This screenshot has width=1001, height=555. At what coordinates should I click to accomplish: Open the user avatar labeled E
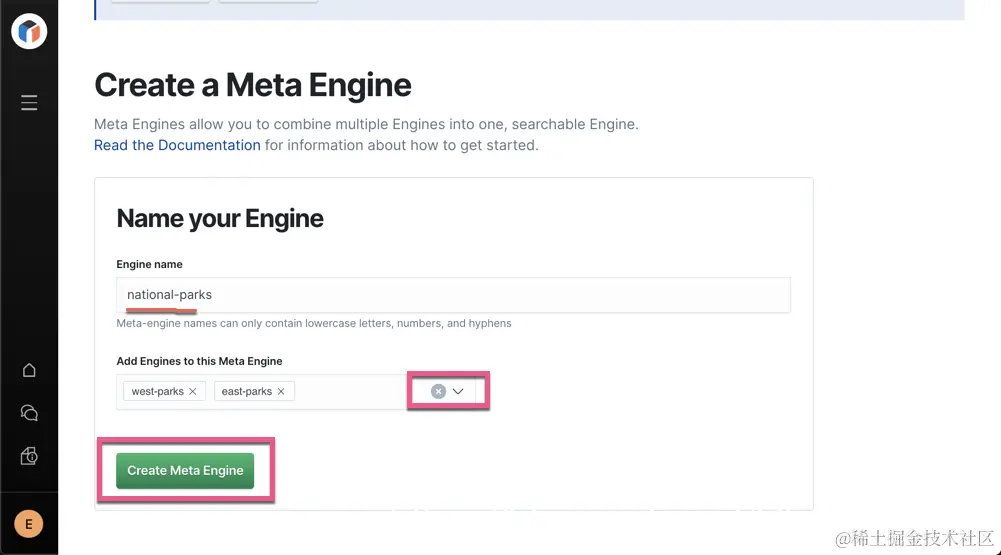tap(29, 523)
